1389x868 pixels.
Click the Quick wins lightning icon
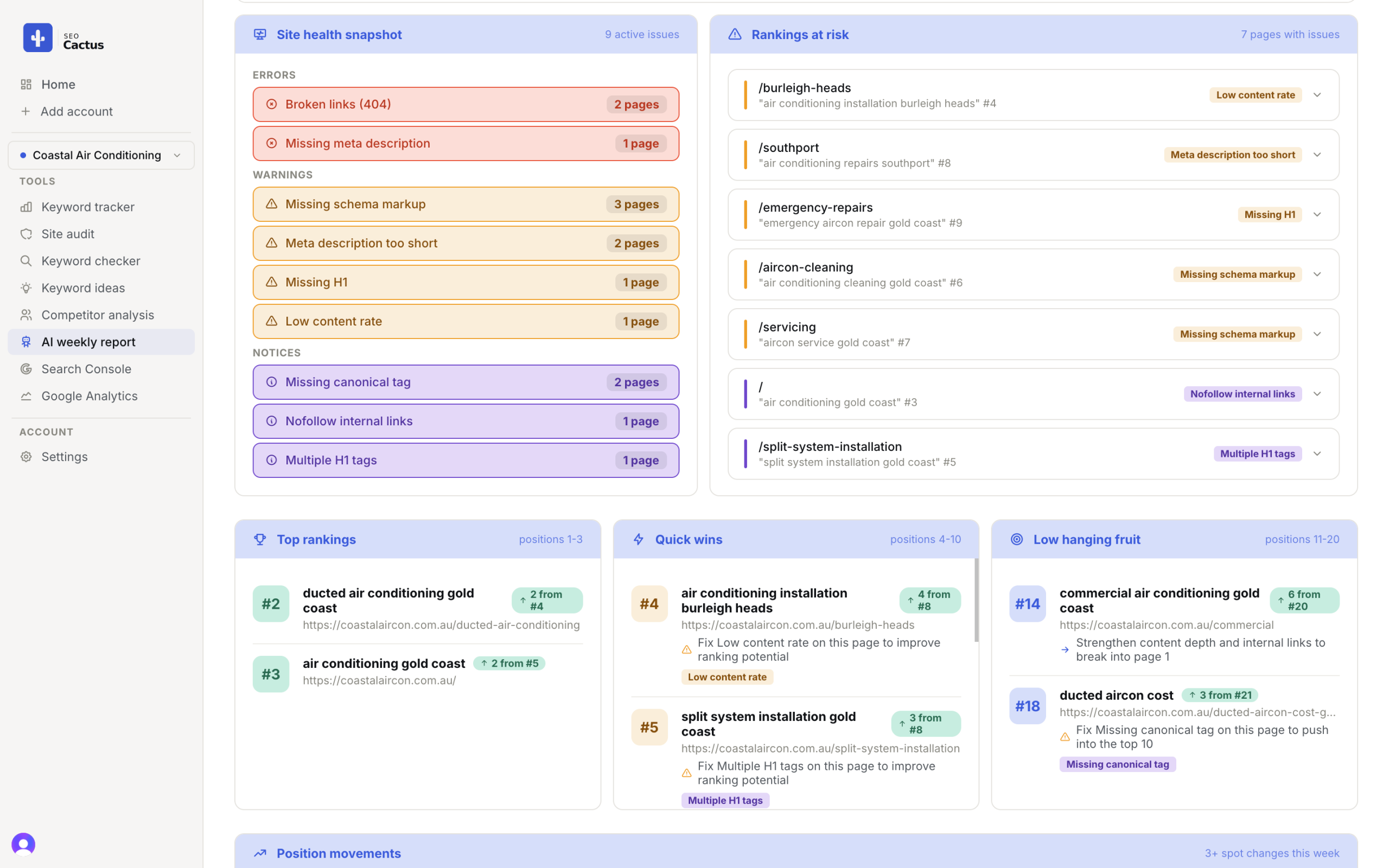[x=638, y=540]
